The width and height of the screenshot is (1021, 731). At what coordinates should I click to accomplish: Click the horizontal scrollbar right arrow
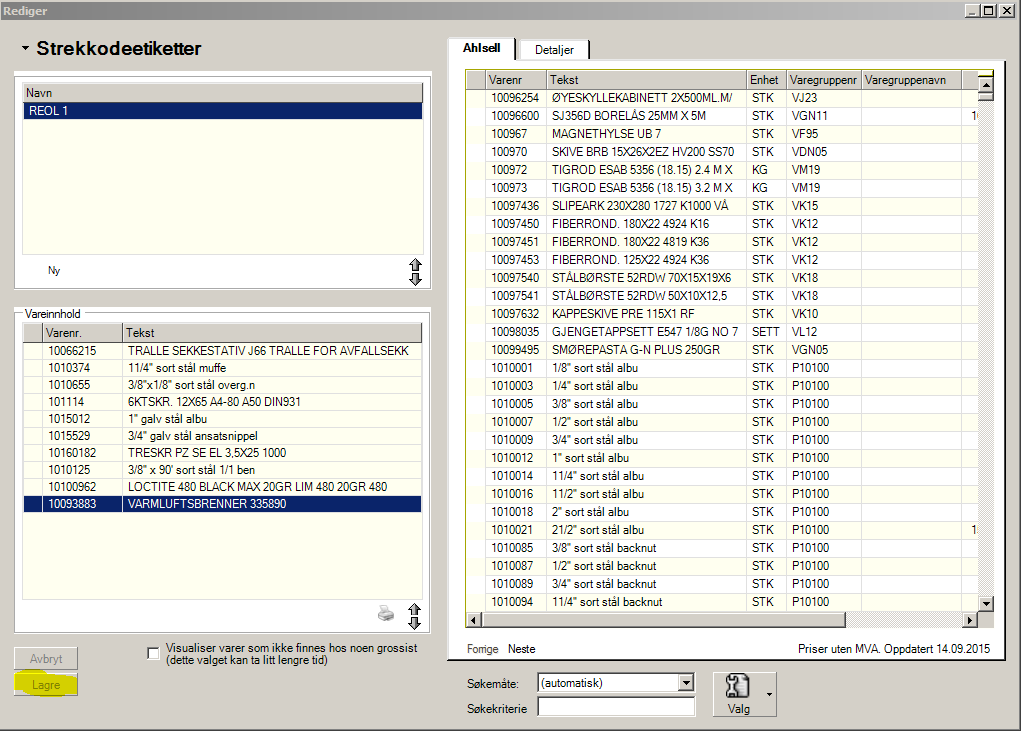pos(970,620)
